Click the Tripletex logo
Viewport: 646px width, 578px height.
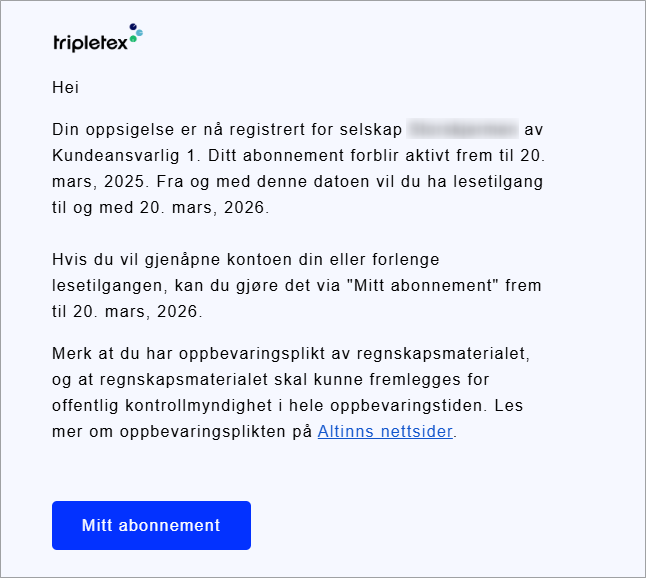pos(98,38)
